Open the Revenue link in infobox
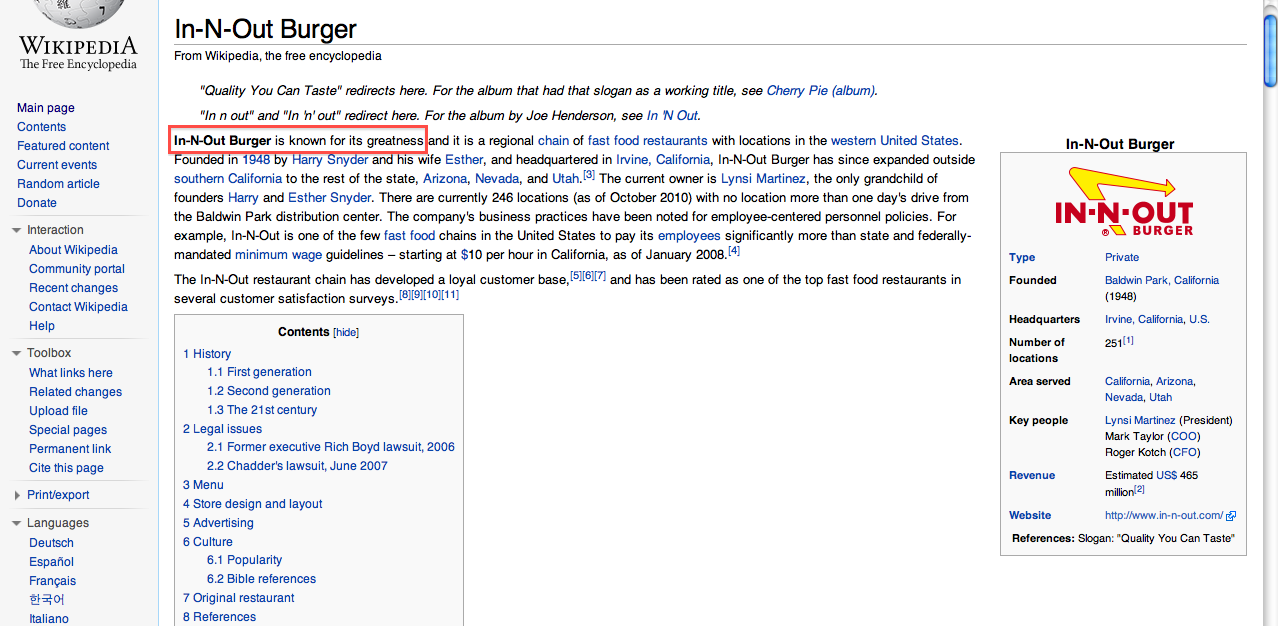Image resolution: width=1278 pixels, height=626 pixels. [x=1032, y=476]
